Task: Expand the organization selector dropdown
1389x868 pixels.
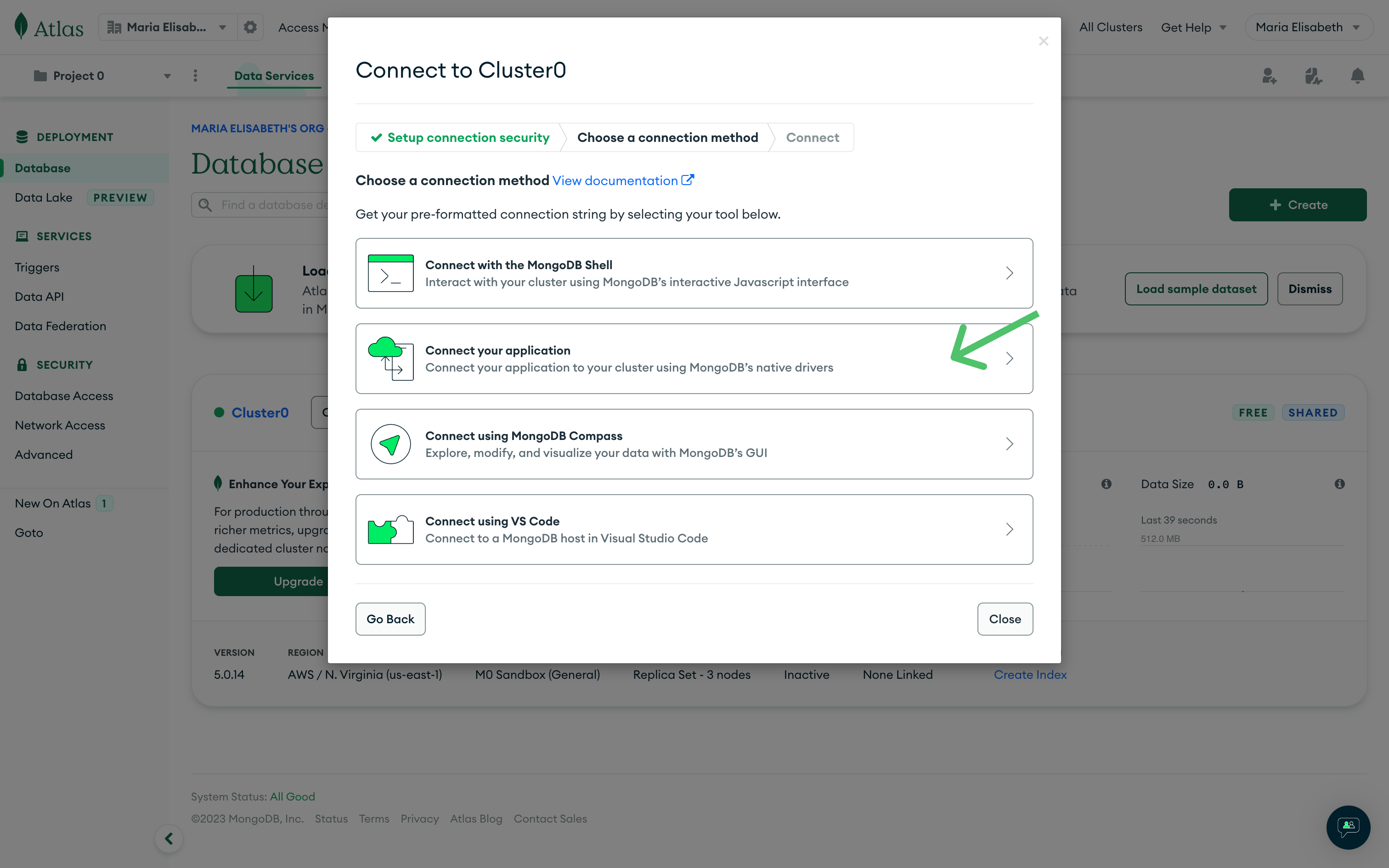Action: pyautogui.click(x=223, y=27)
